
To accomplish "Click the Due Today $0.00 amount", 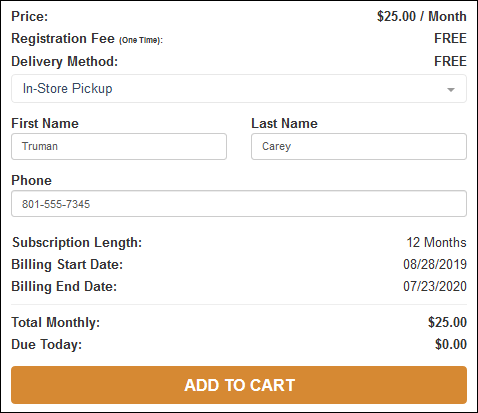I will (x=451, y=344).
